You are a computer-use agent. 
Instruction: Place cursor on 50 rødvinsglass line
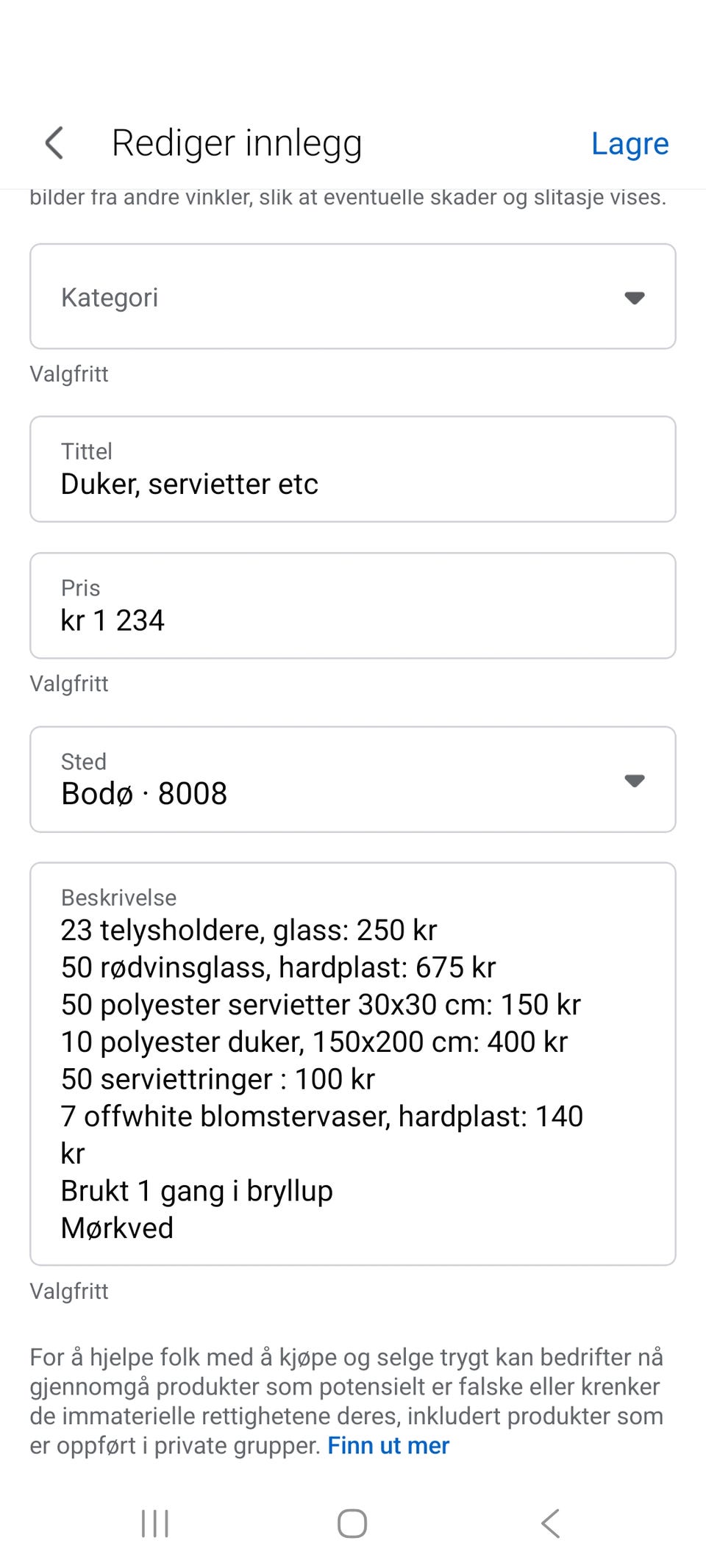(x=278, y=968)
